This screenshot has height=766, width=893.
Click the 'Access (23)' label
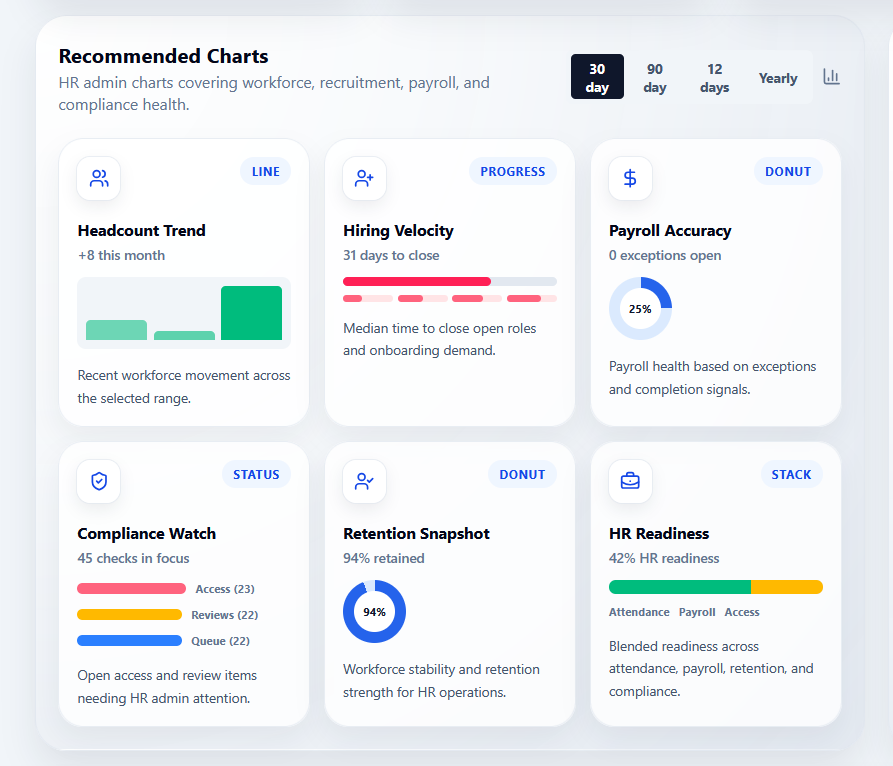pyautogui.click(x=225, y=589)
